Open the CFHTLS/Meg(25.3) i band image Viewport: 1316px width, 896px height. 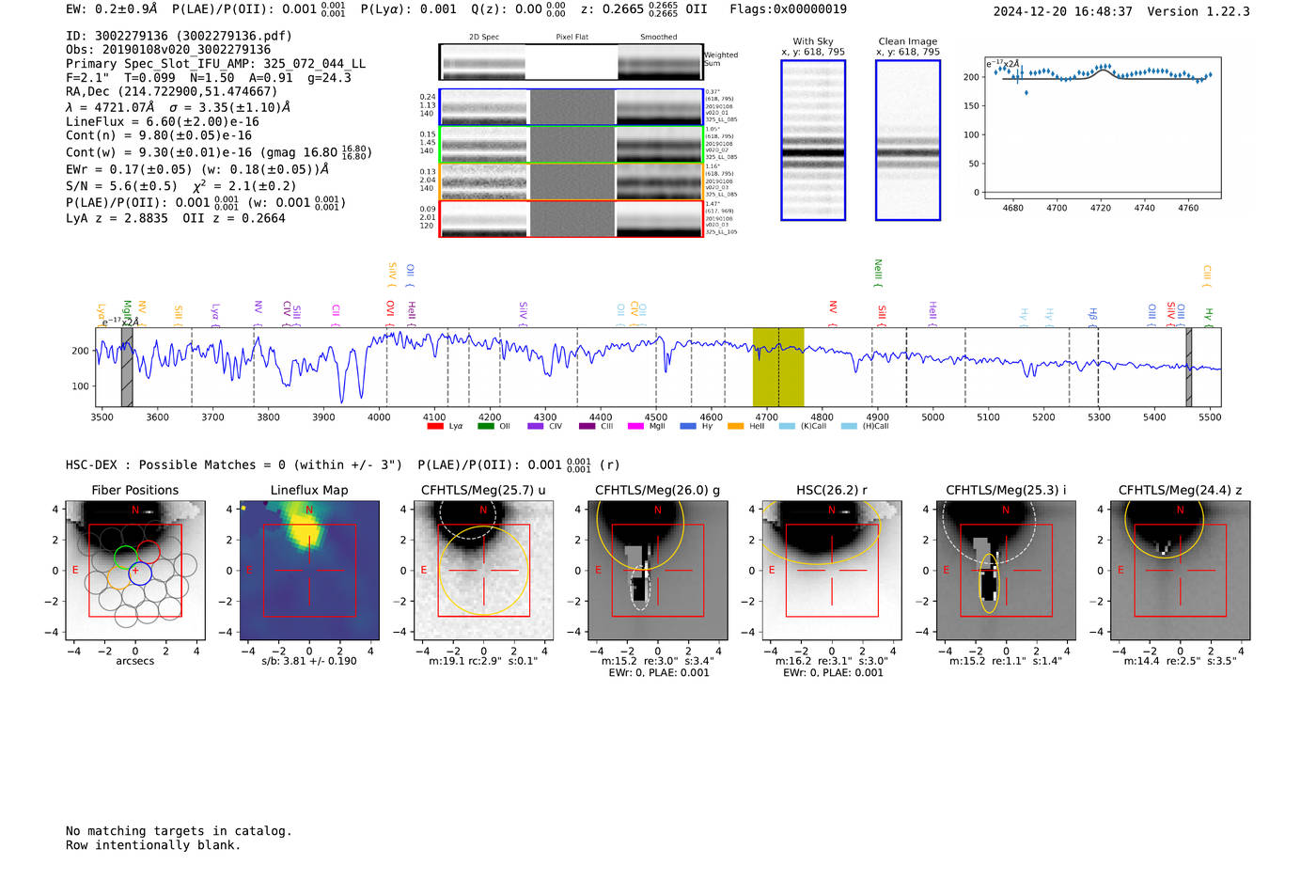pos(1006,571)
